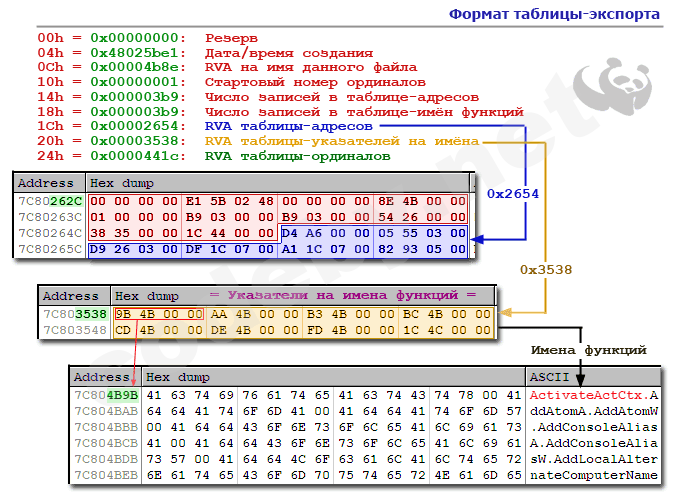Click green text 'RVA таблицы-ординалов'

[x=297, y=156]
